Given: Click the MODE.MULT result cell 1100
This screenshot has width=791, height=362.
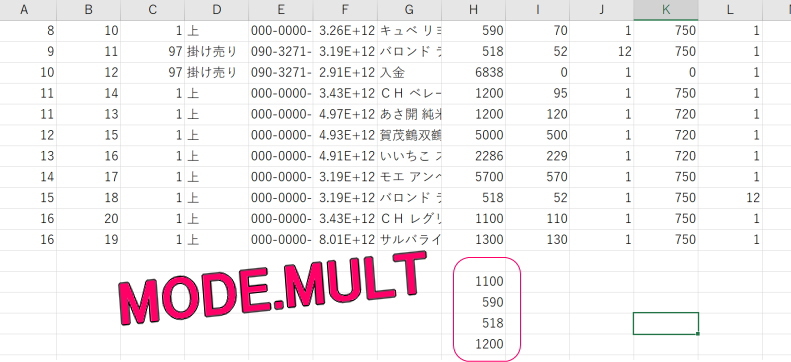Looking at the screenshot, I should point(473,281).
